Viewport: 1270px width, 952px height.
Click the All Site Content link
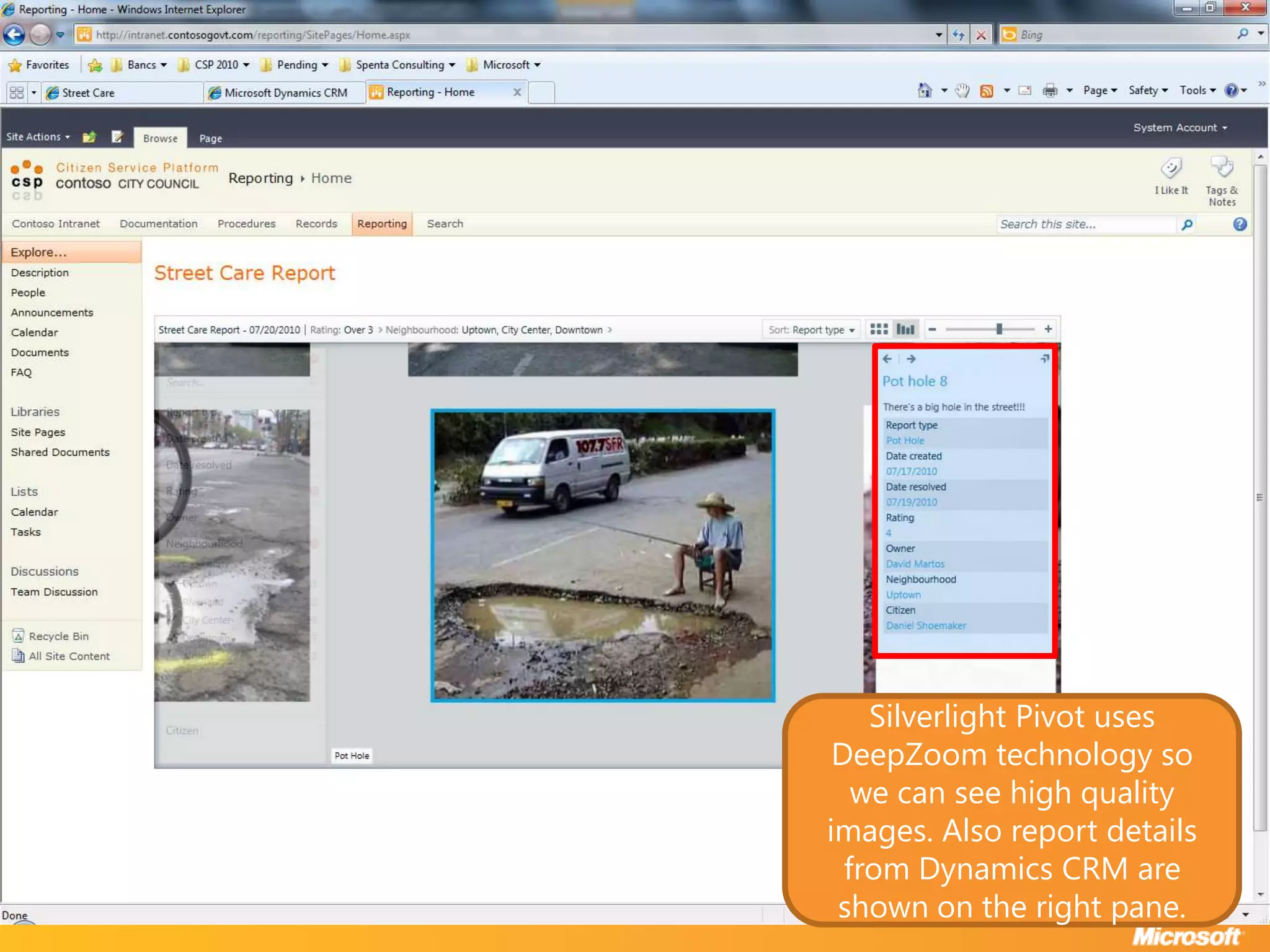(x=69, y=656)
